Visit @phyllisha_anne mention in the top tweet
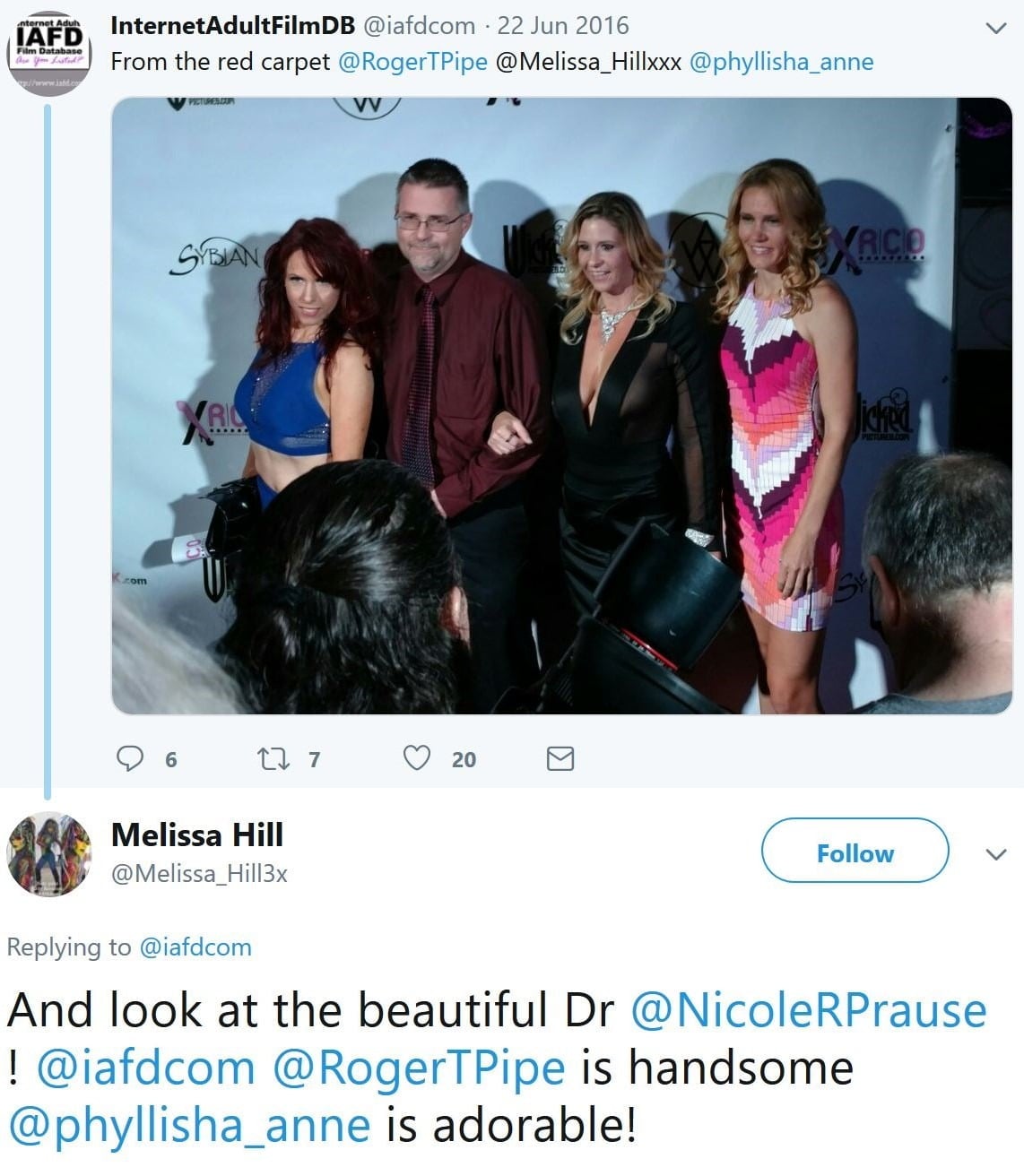The width and height of the screenshot is (1024, 1176). click(781, 62)
